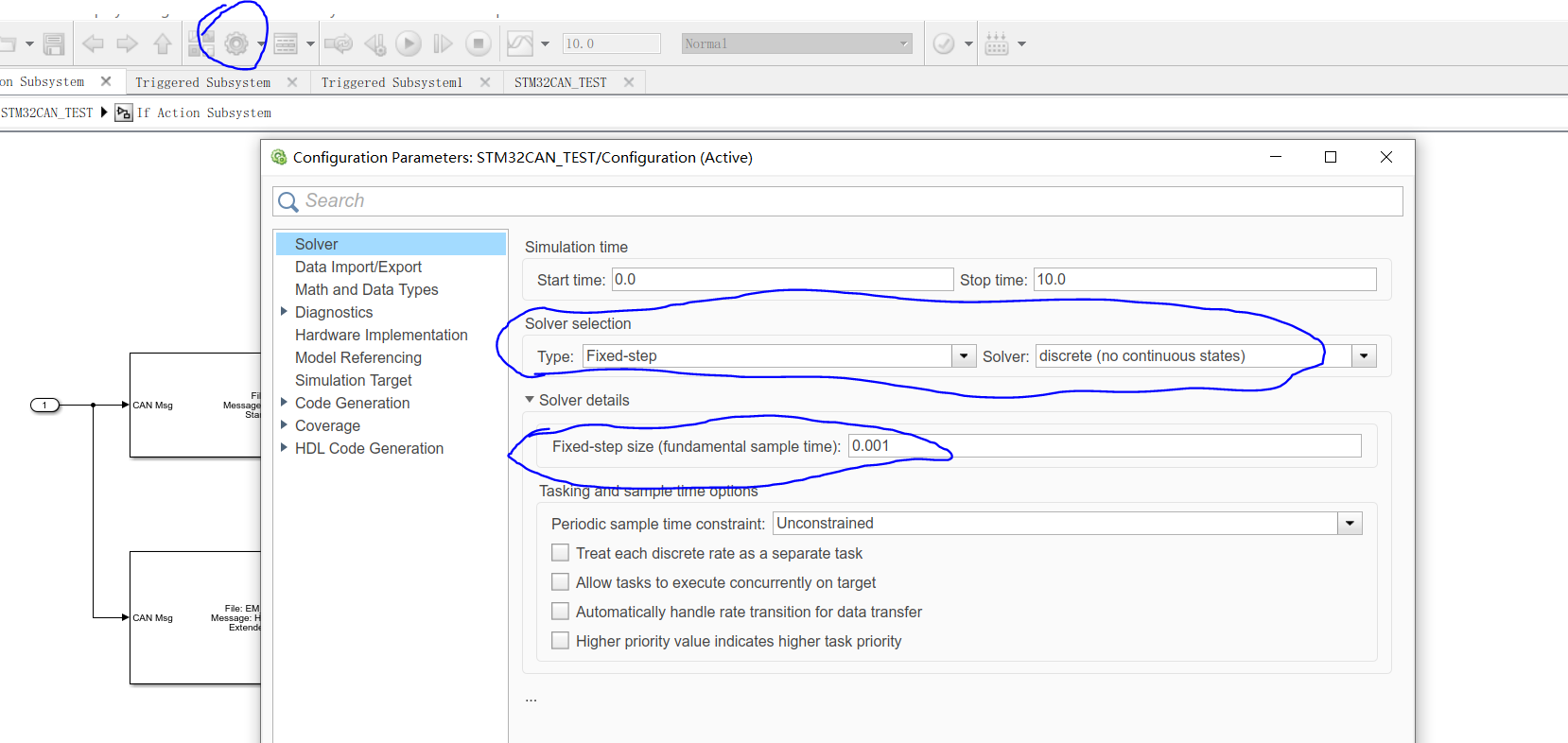Viewport: 1568px width, 743px height.
Task: Enable Treat each discrete rate as separate task
Action: (x=560, y=553)
